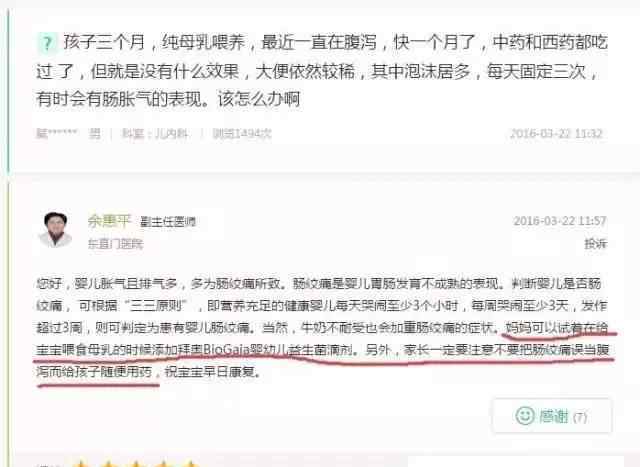Click the asker's masked username
The height and width of the screenshot is (467, 640).
point(57,133)
